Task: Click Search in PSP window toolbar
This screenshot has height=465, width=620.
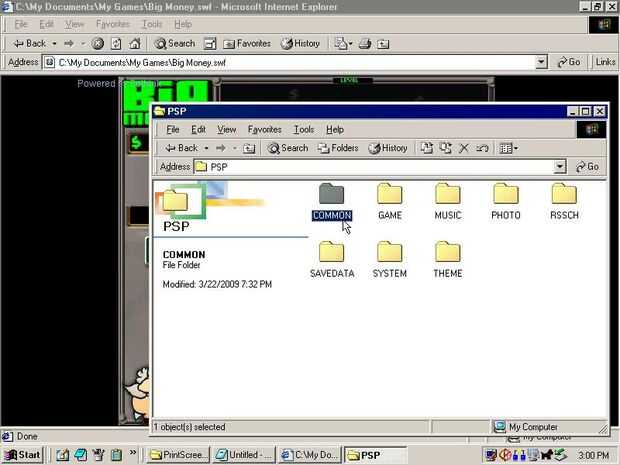Action: click(287, 148)
